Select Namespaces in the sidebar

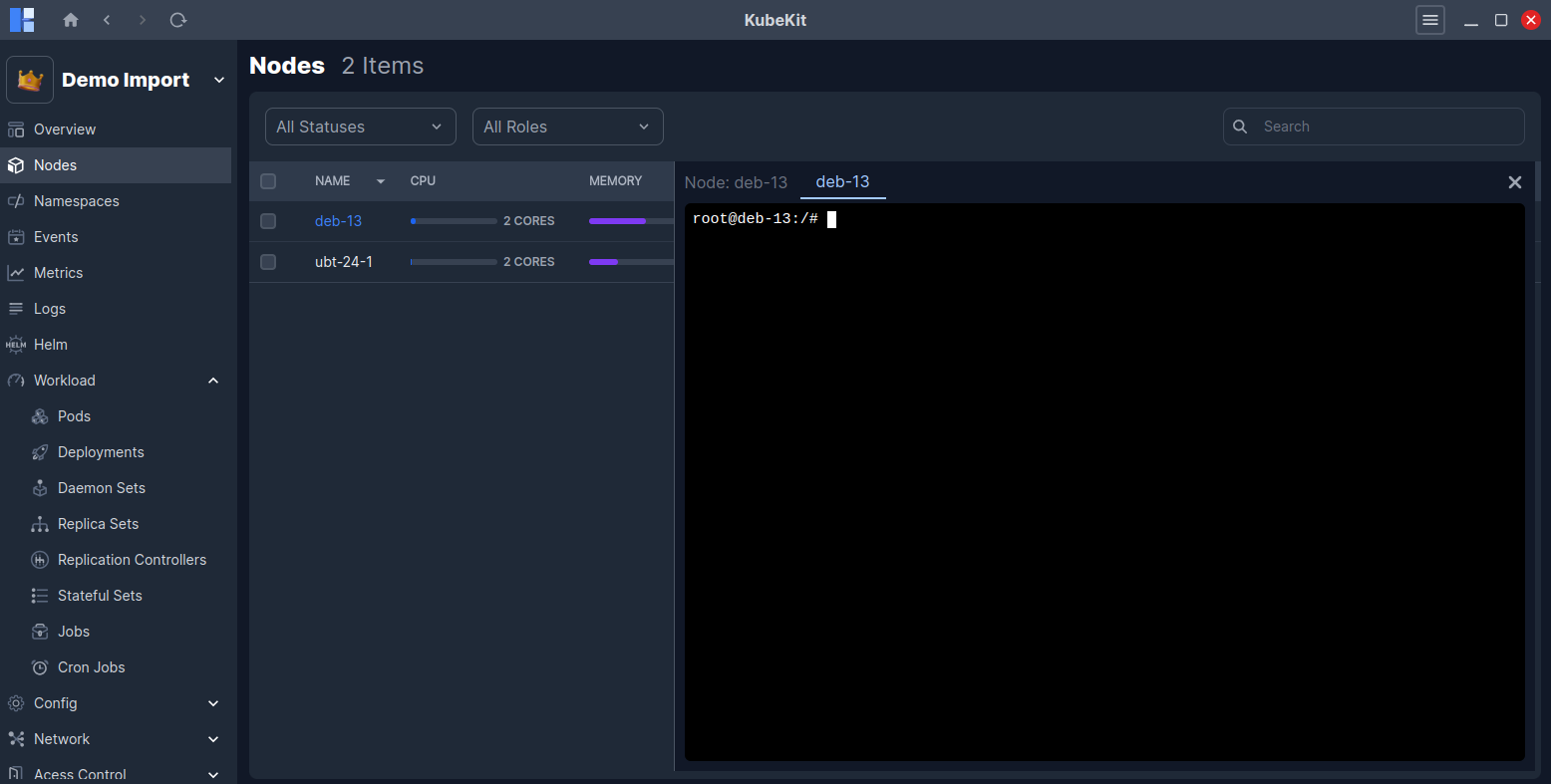(75, 200)
